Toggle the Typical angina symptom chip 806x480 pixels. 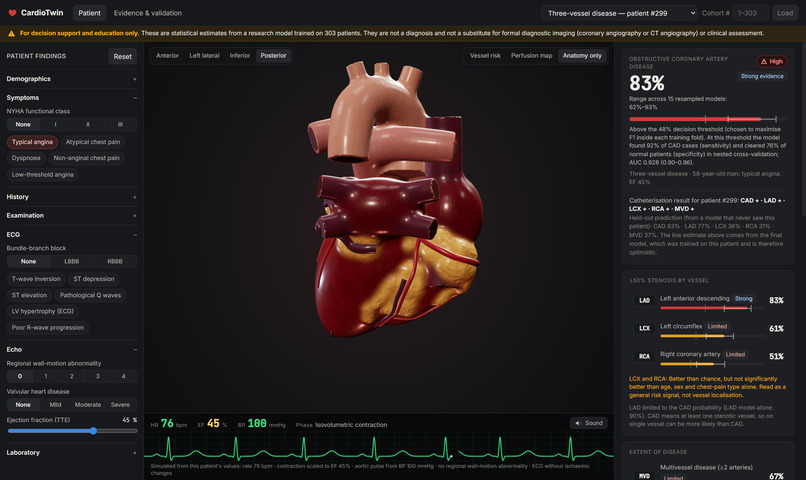(32, 142)
